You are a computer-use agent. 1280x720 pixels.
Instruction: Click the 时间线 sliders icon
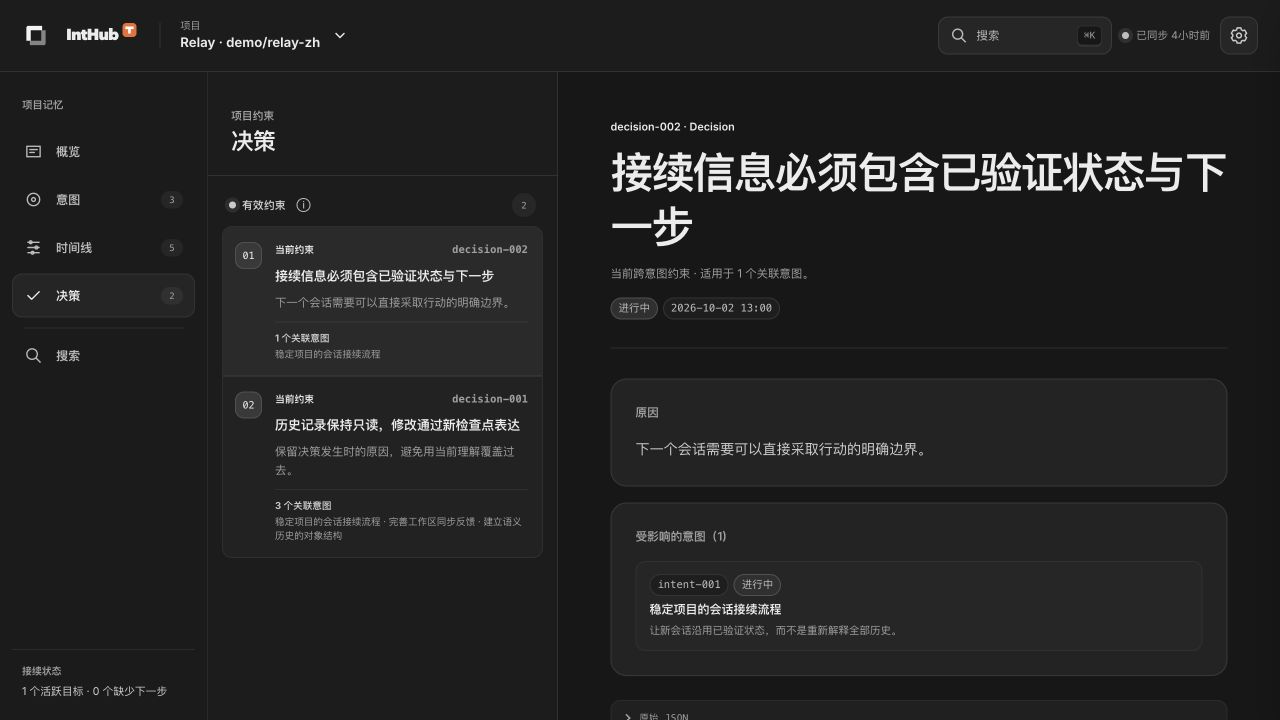(x=33, y=247)
